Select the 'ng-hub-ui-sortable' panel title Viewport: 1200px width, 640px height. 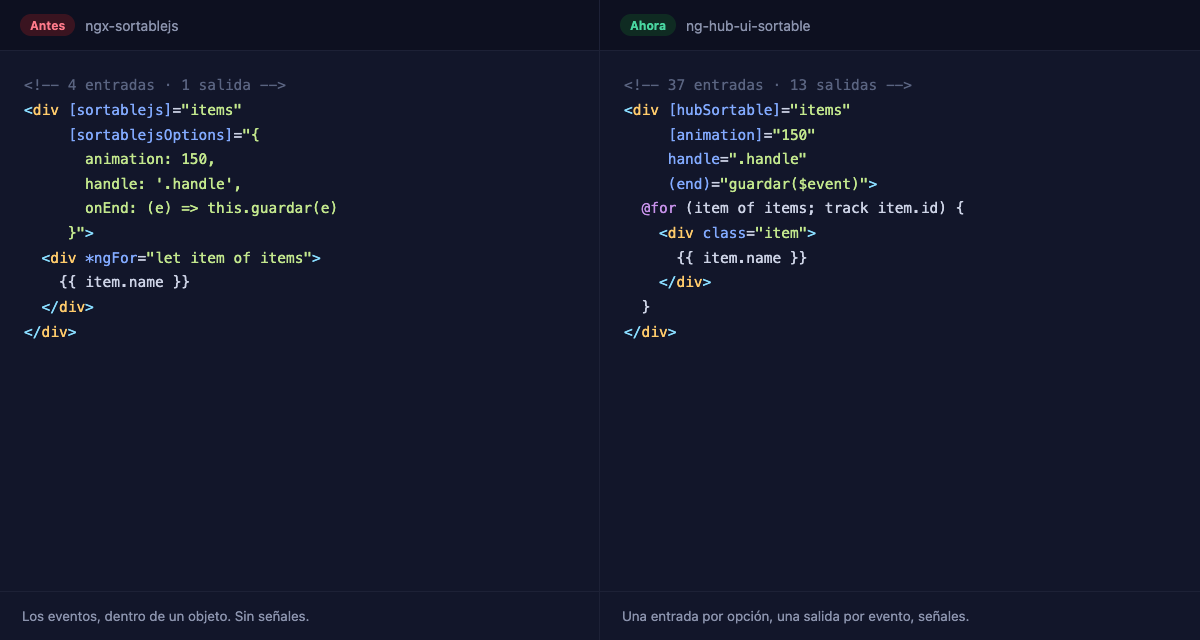748,26
